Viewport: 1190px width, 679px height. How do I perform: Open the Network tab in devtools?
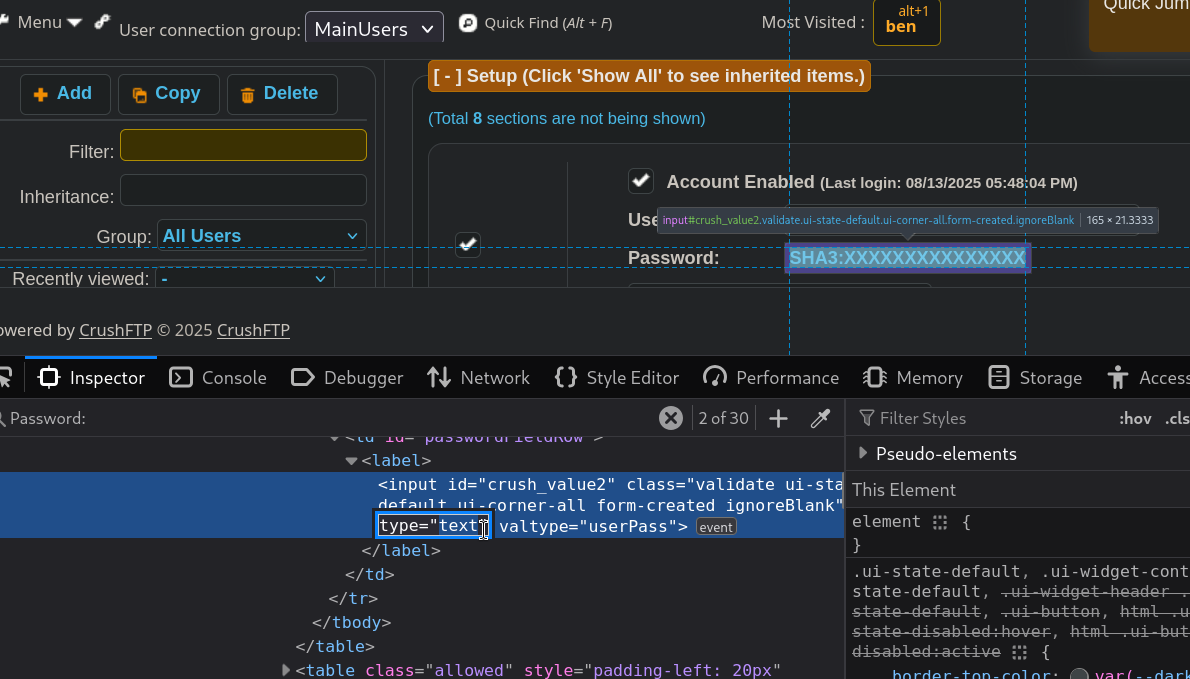[x=478, y=377]
